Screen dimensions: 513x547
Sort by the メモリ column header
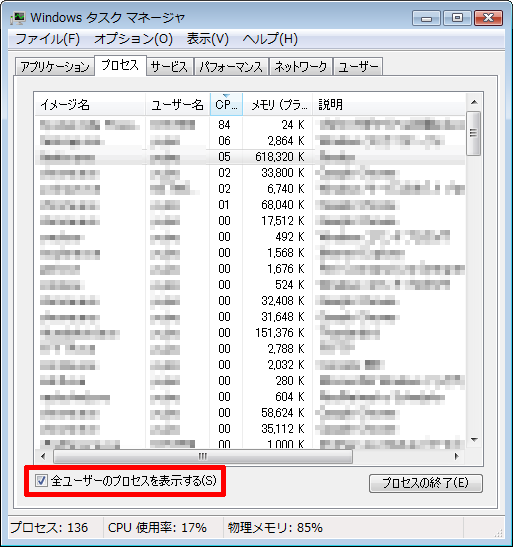pos(278,104)
